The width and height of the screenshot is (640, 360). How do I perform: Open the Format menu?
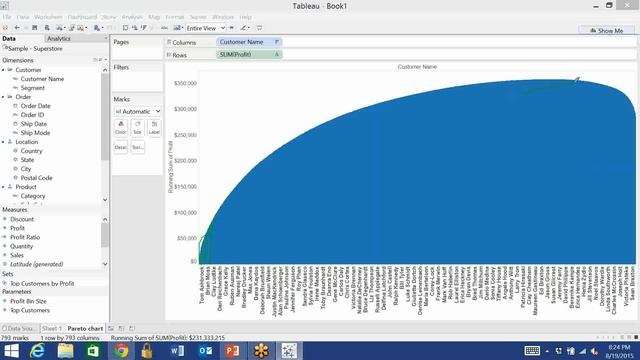(x=175, y=17)
